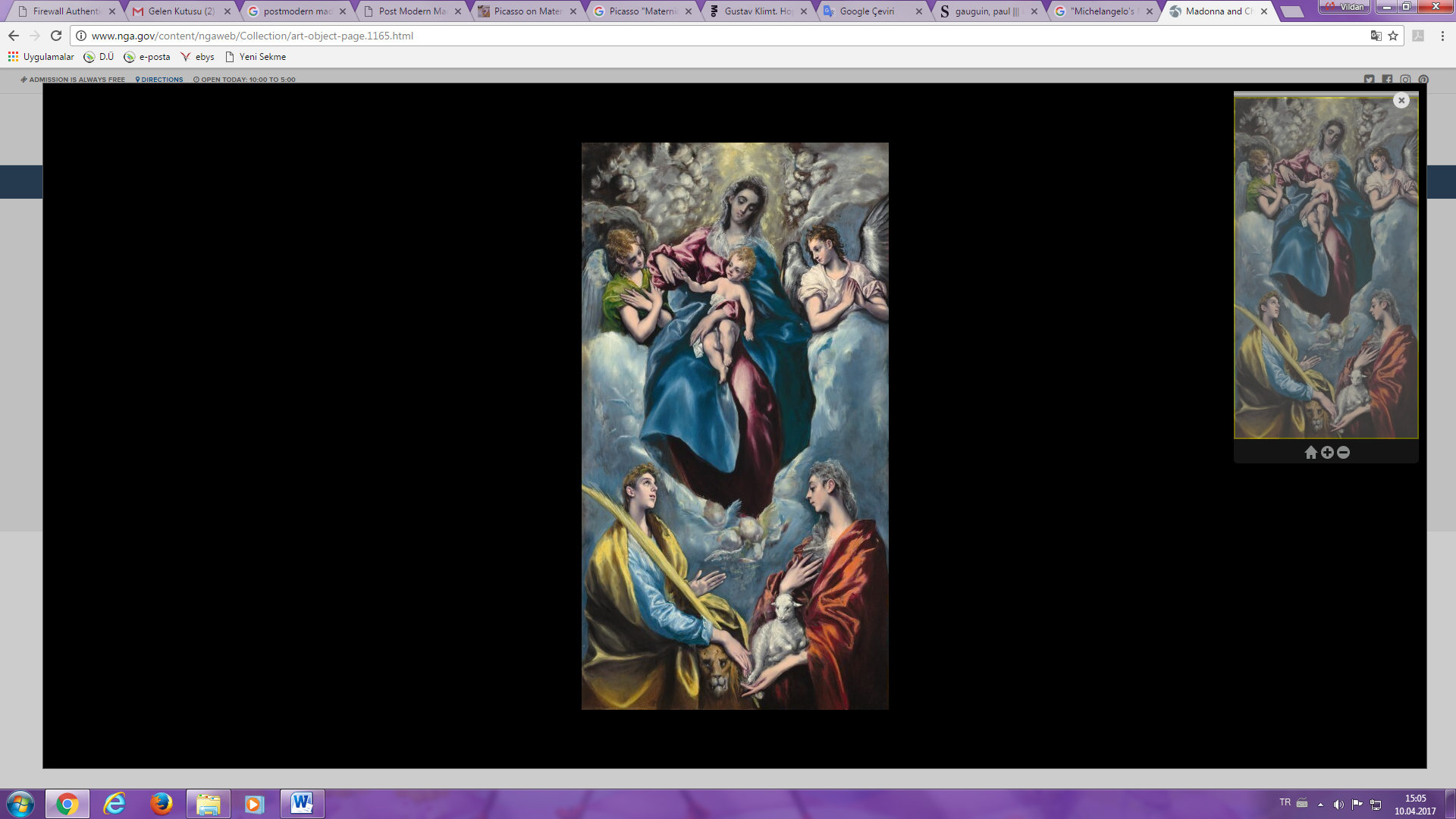
Task: Click the Action Center flag tray icon
Action: point(1357,804)
